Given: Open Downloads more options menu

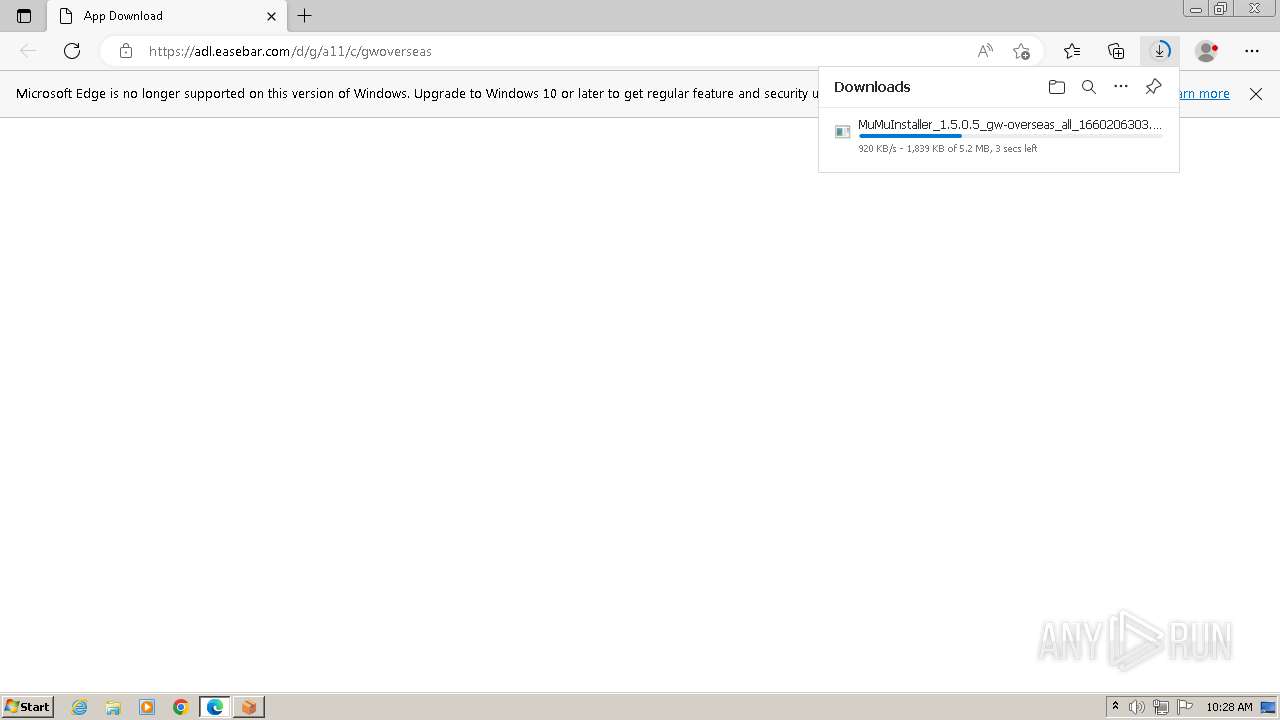Looking at the screenshot, I should tap(1121, 87).
